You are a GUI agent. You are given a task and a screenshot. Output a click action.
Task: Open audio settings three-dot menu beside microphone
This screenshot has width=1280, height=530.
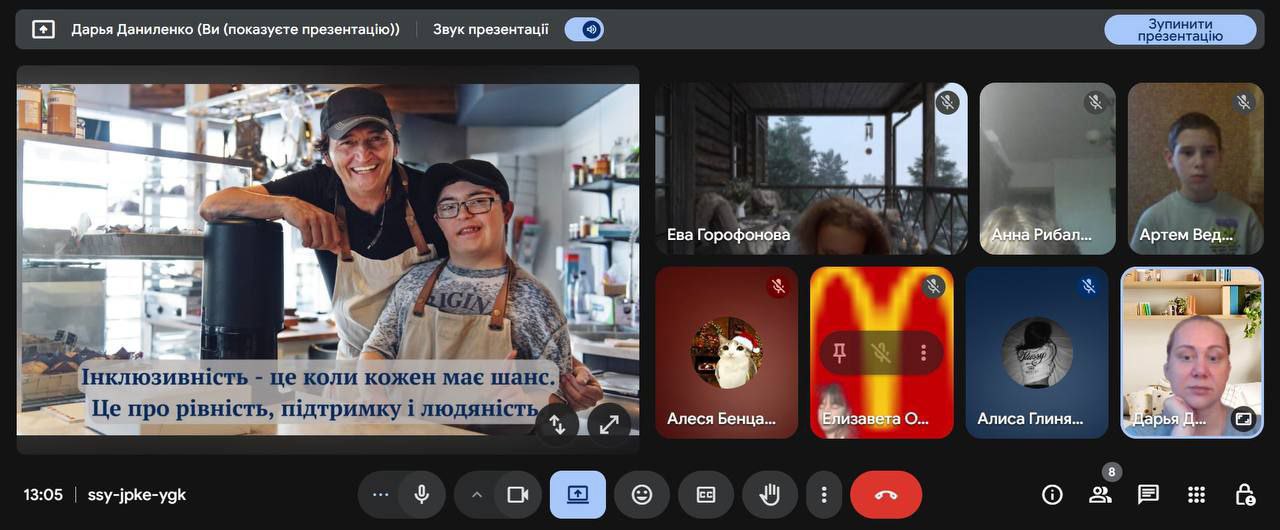click(x=380, y=495)
